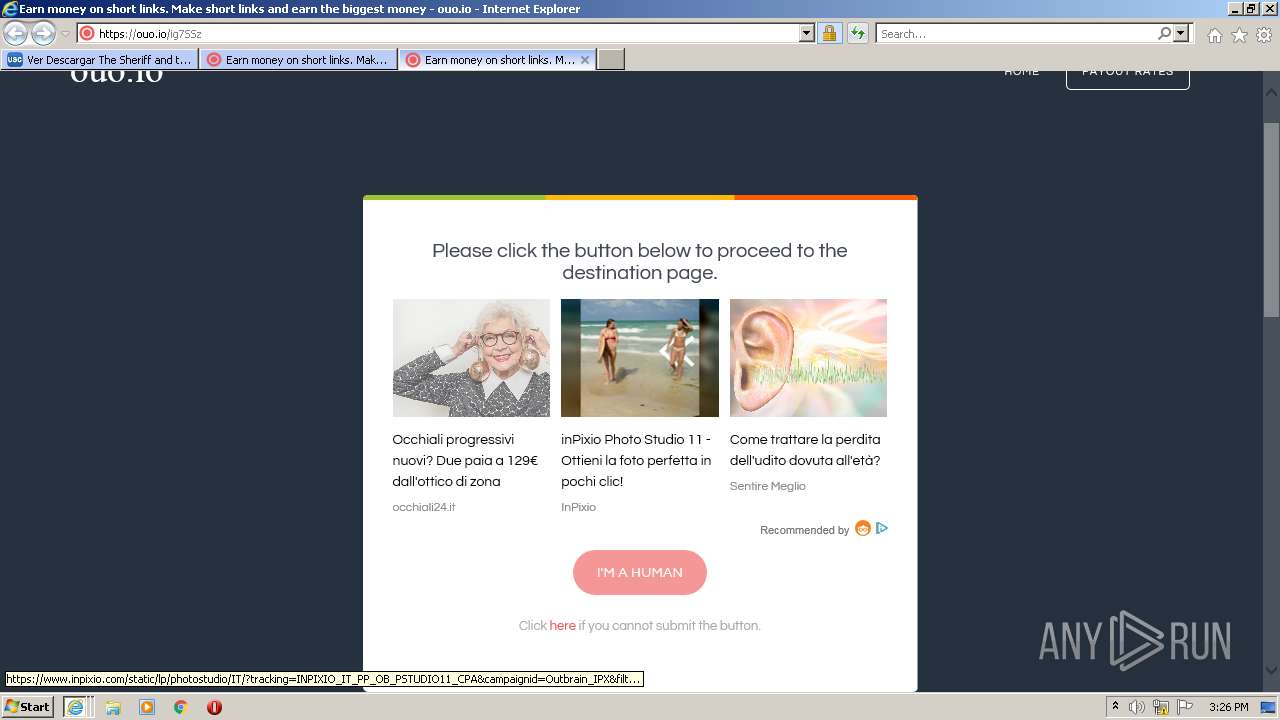Minimize the Internet Explorer window
The image size is (1280, 720).
click(x=1234, y=9)
